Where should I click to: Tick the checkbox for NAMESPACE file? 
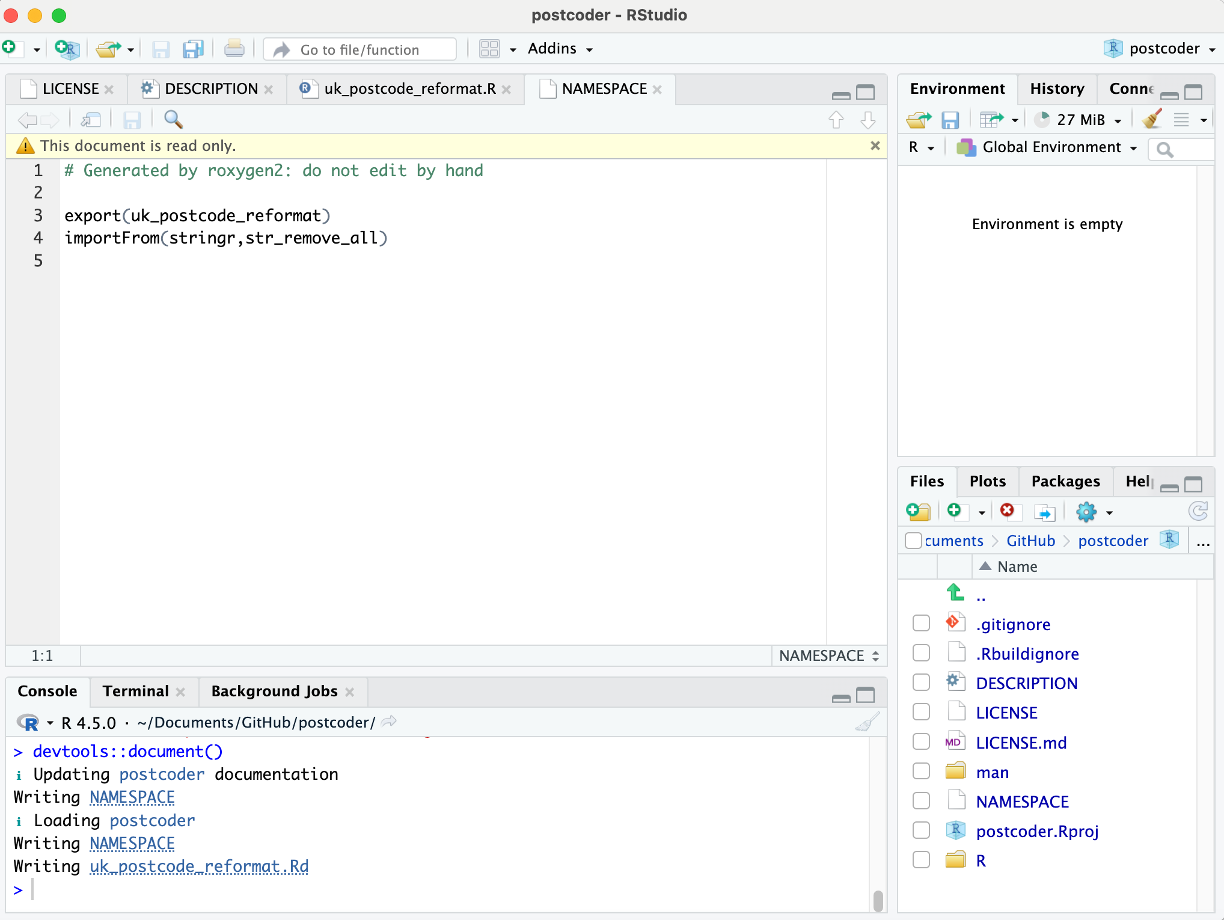coord(921,801)
